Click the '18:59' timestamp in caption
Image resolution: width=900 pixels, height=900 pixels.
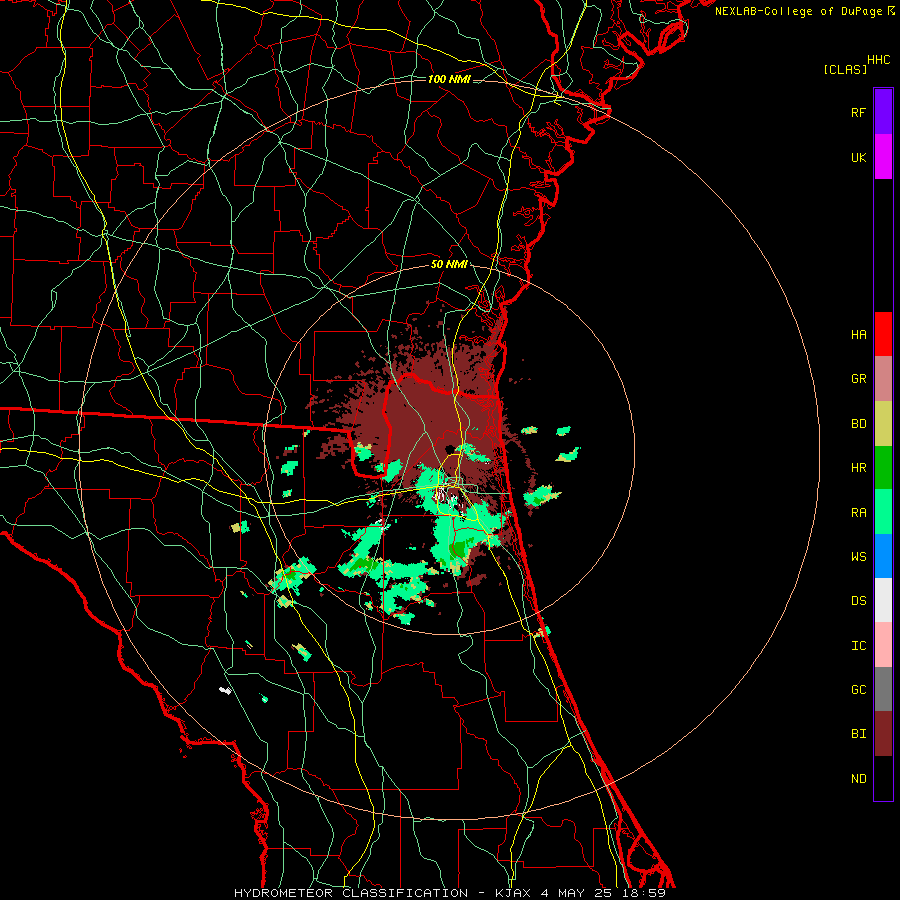coord(643,893)
